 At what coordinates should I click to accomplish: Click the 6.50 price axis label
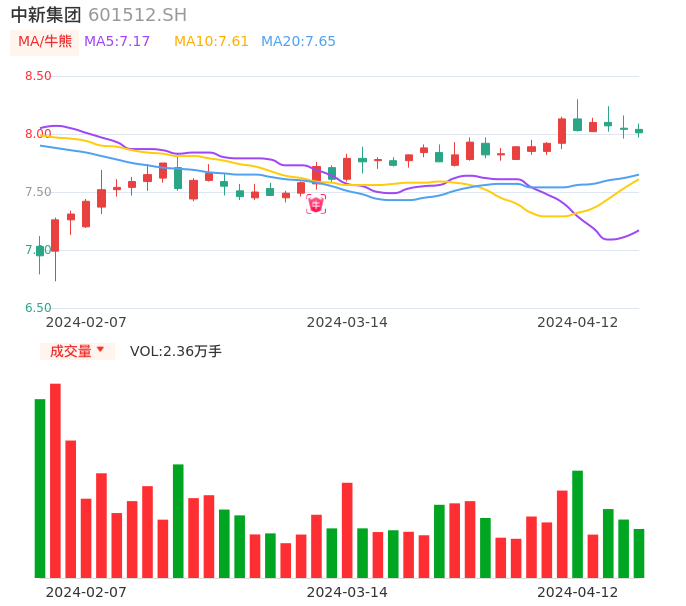[x=38, y=308]
